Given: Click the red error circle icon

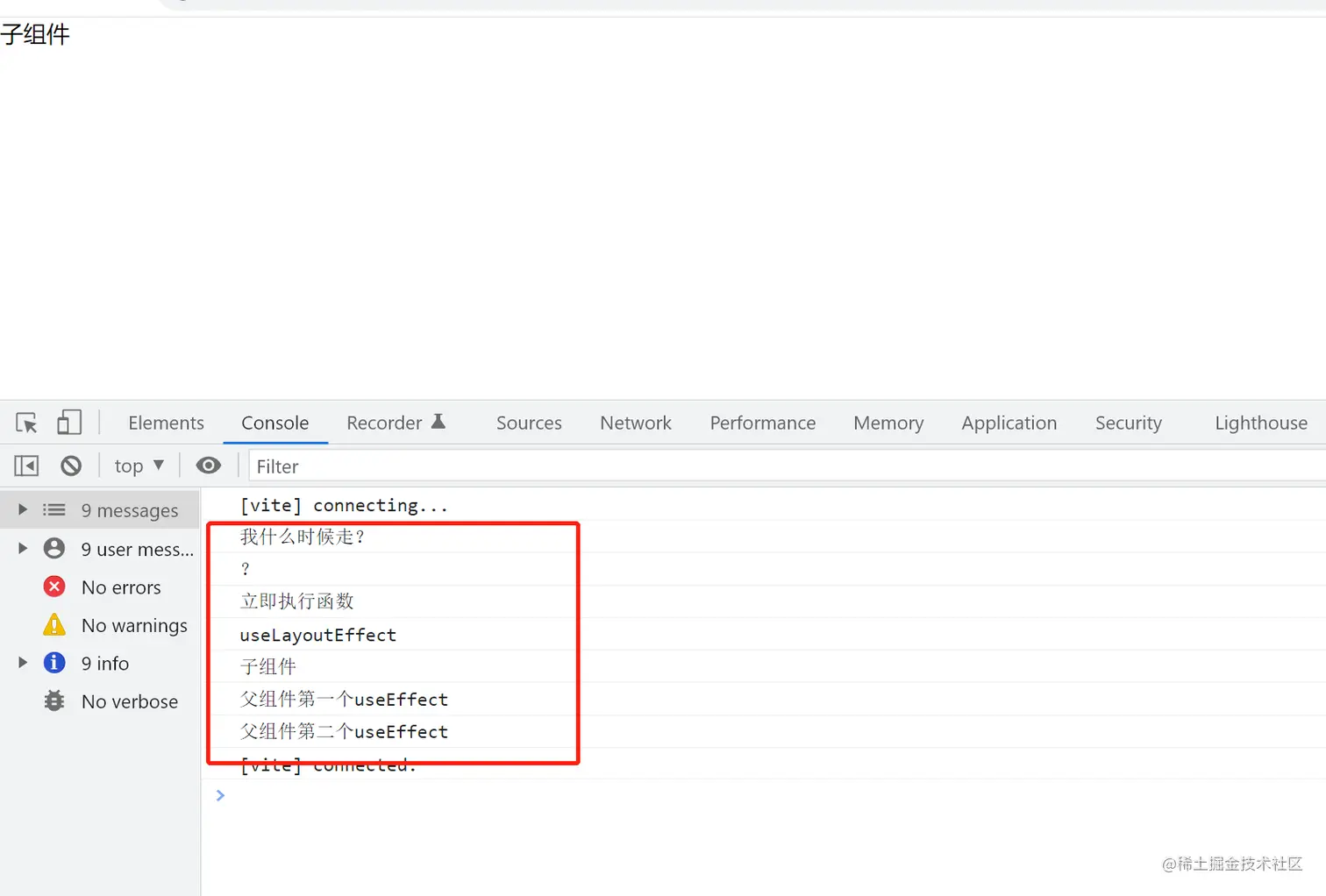Looking at the screenshot, I should (54, 587).
